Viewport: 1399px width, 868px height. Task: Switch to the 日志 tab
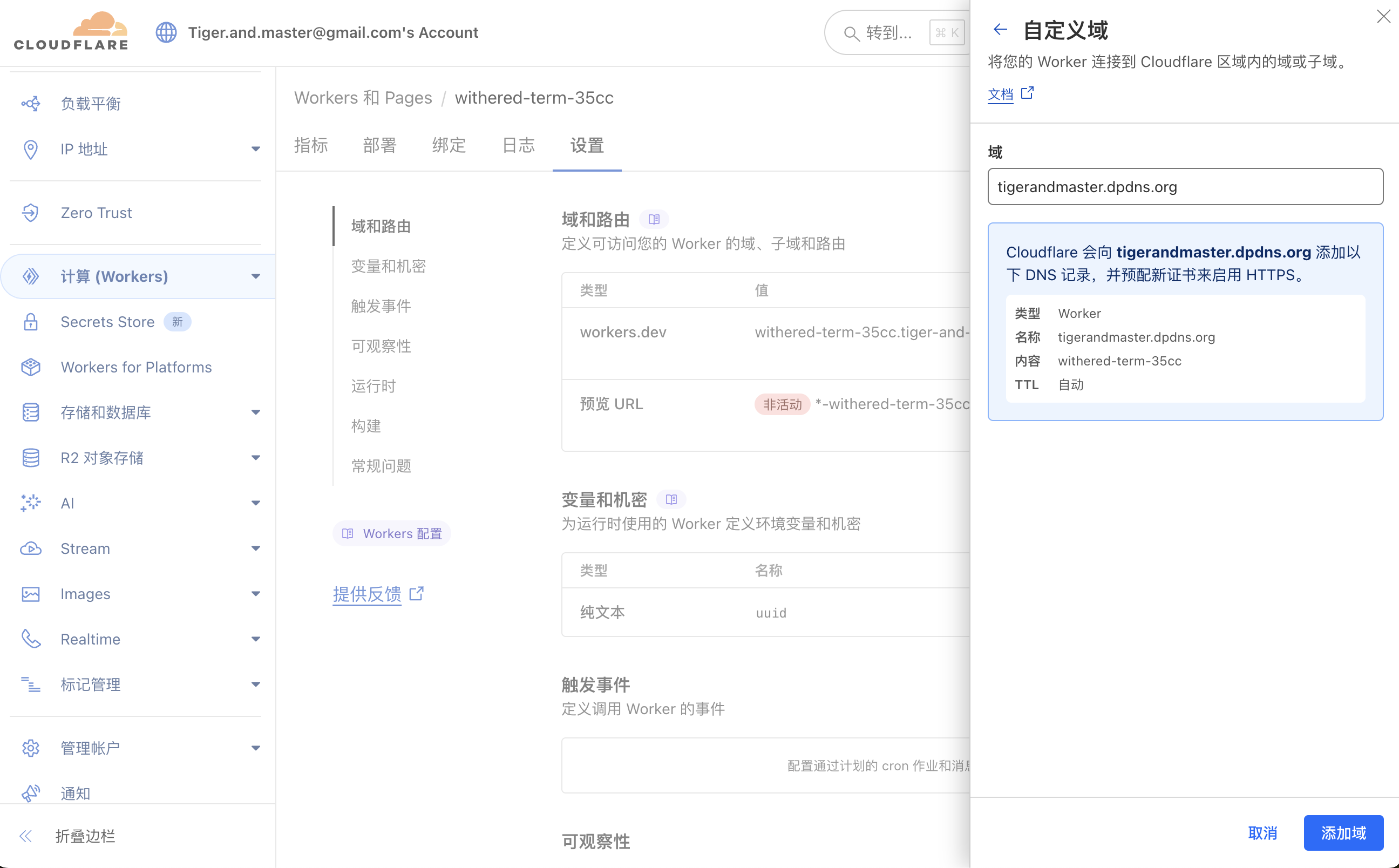pos(518,145)
